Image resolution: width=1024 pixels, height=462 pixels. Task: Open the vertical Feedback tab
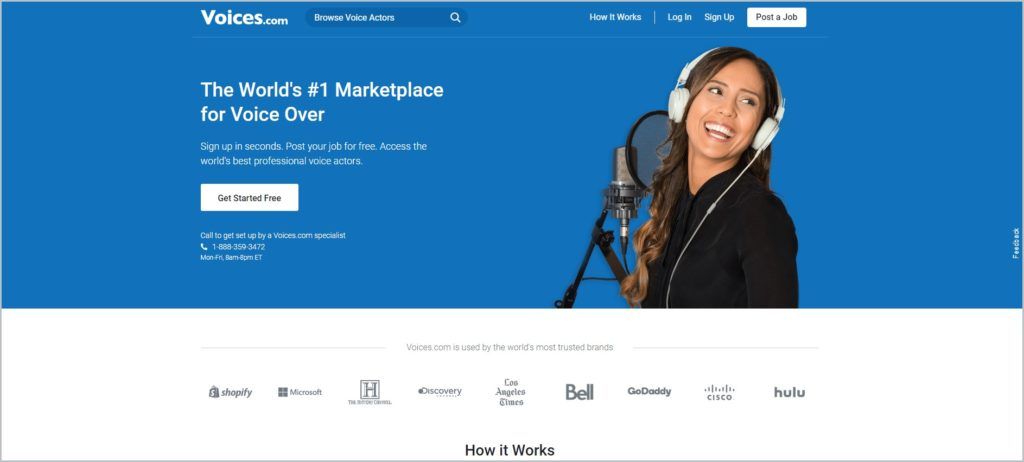(x=1016, y=243)
